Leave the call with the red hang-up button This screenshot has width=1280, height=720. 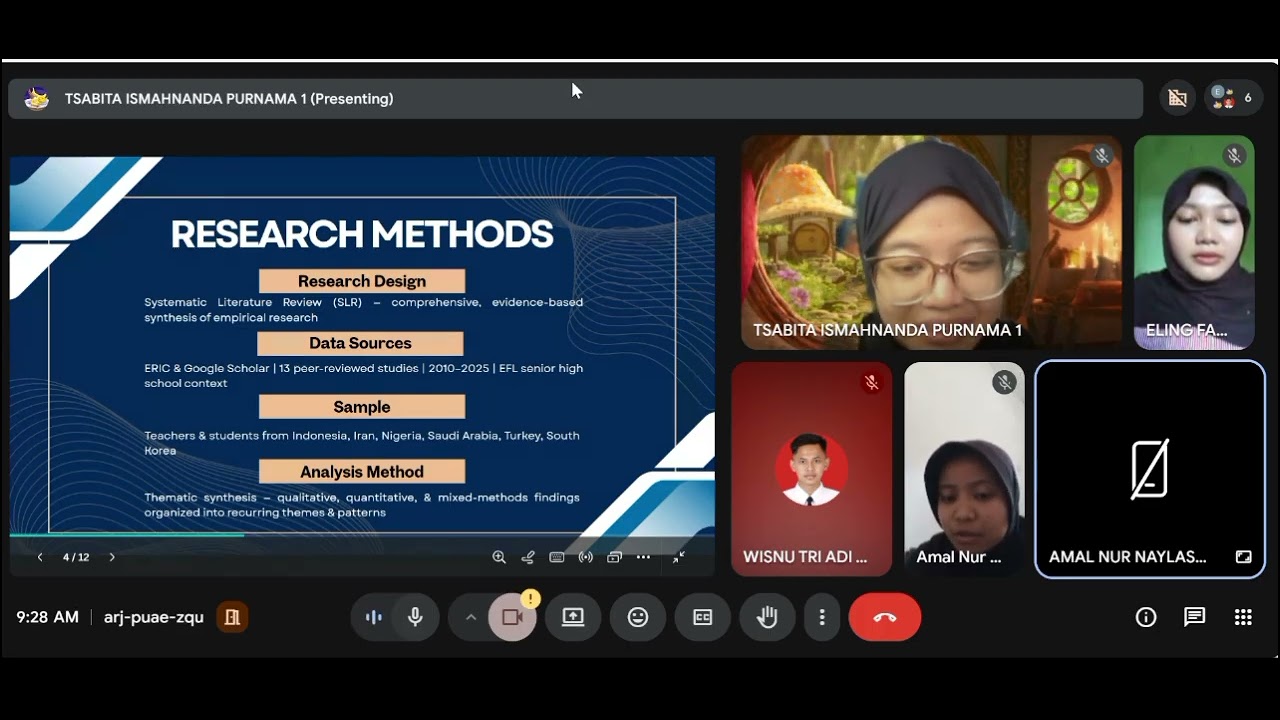[x=885, y=617]
